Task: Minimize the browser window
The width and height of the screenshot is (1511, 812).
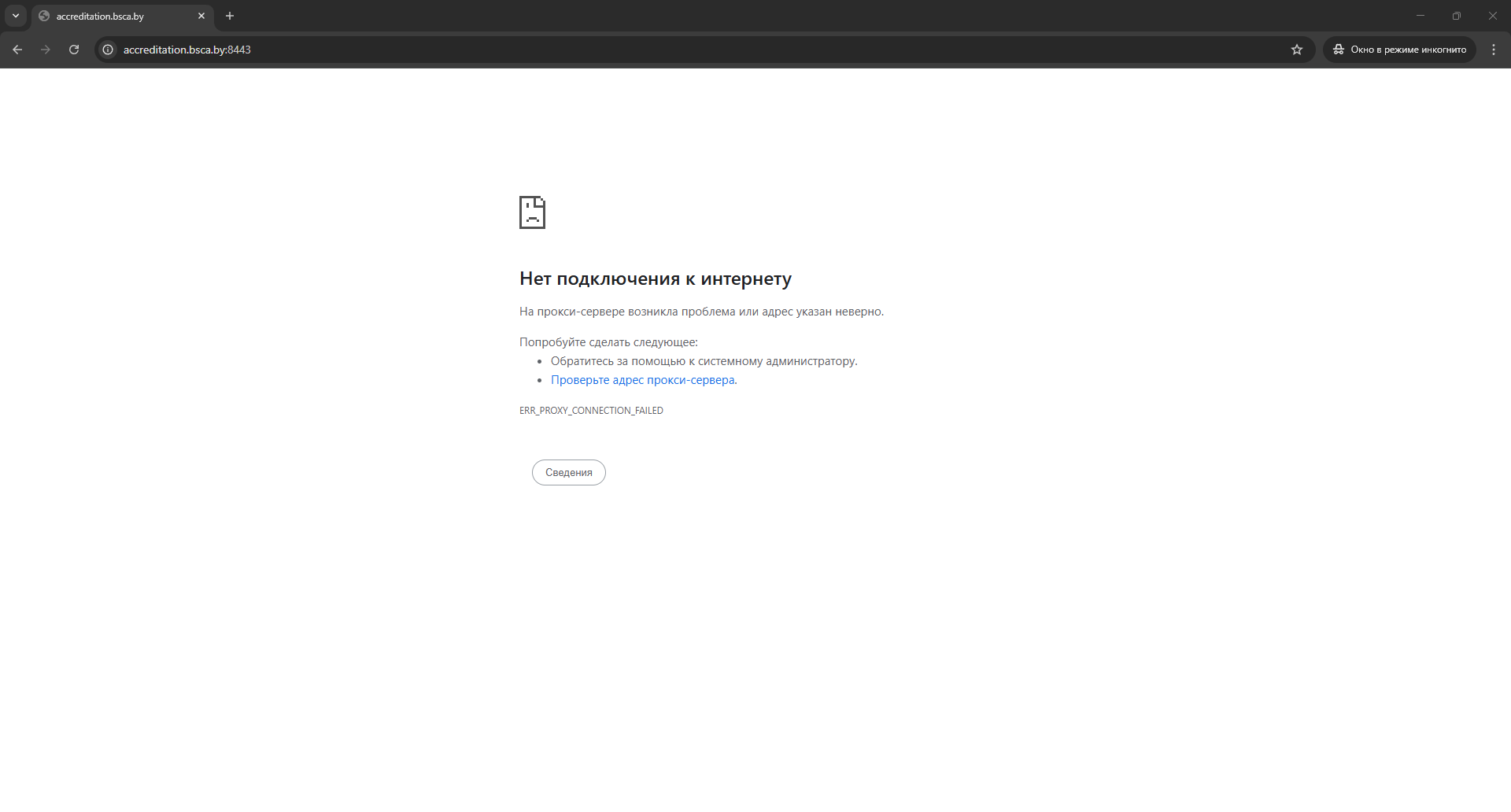Action: (x=1420, y=16)
